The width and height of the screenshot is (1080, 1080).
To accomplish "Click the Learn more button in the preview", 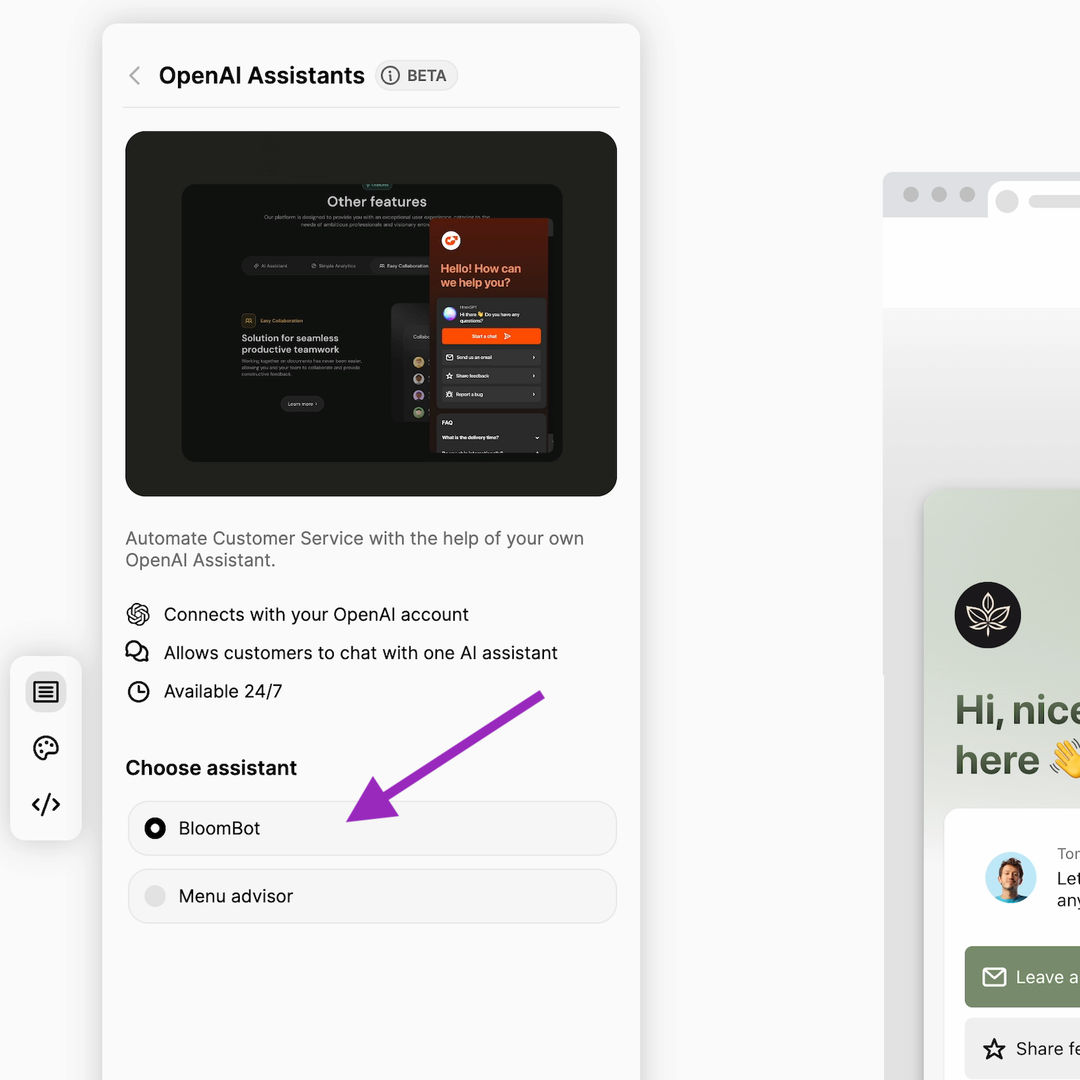I will coord(302,404).
